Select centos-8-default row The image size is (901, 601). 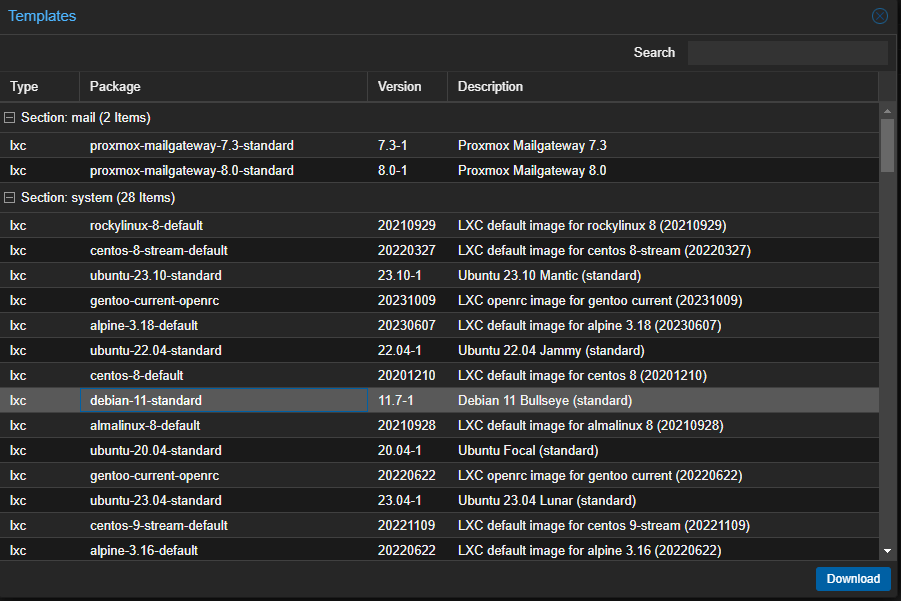pos(439,375)
